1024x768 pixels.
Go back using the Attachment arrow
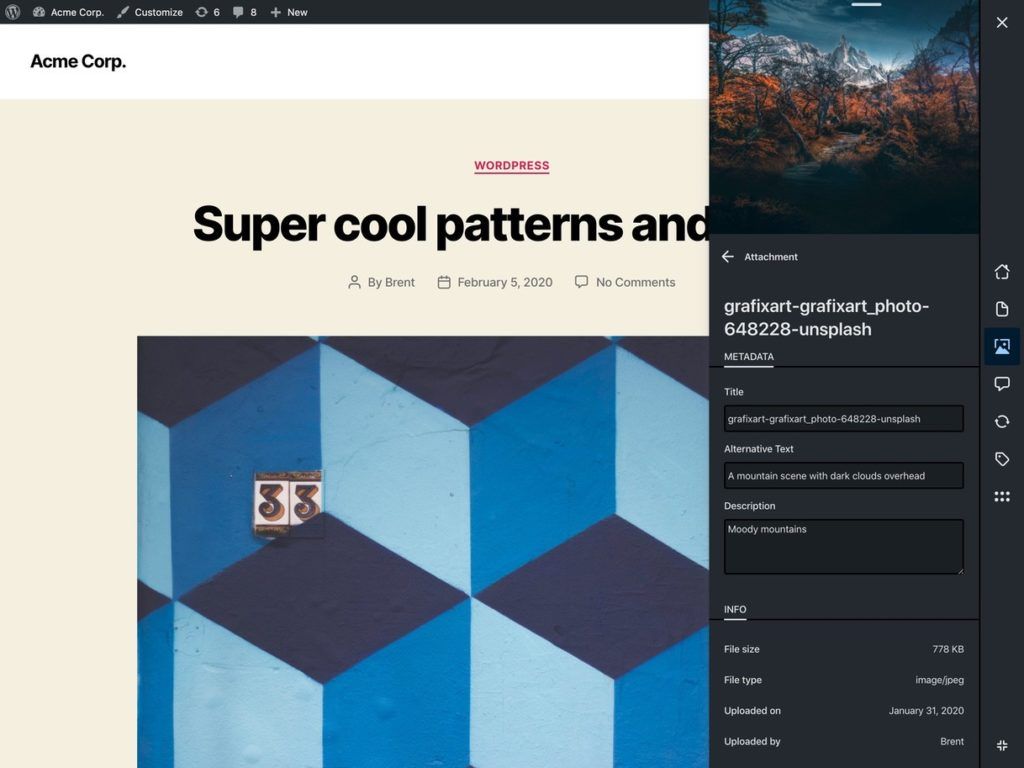pyautogui.click(x=728, y=257)
